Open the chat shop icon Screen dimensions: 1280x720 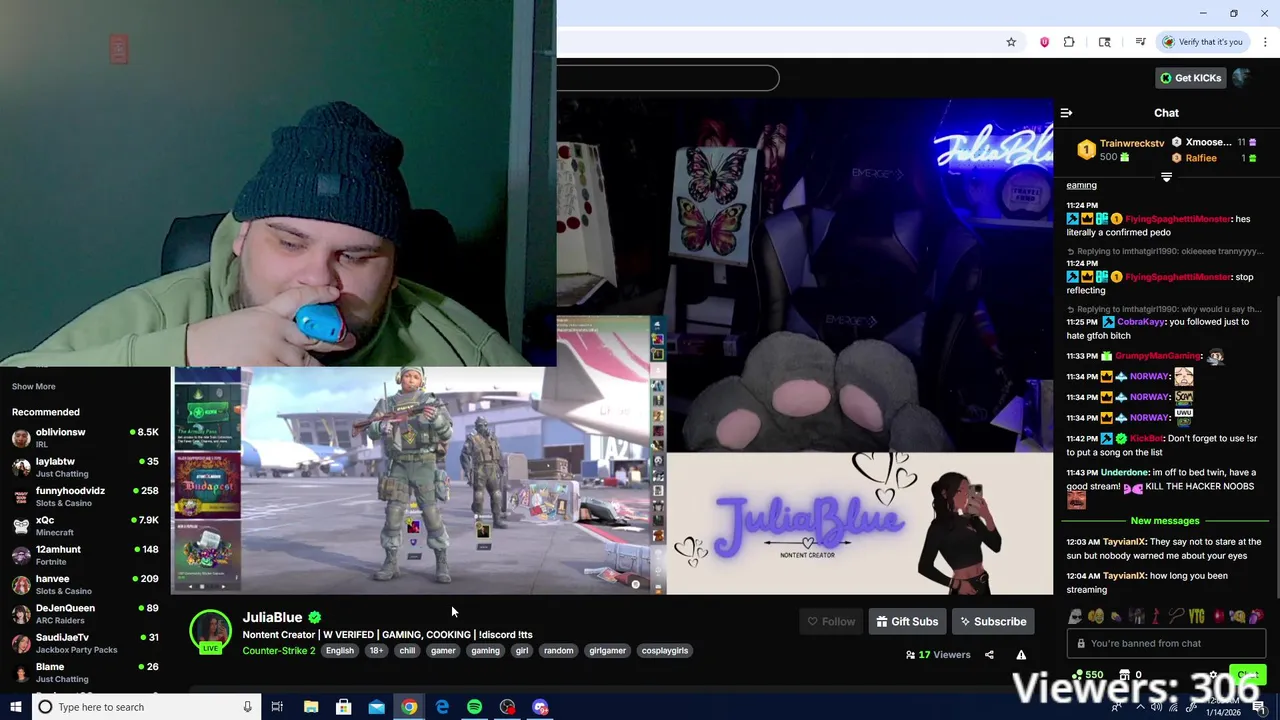(x=1124, y=675)
